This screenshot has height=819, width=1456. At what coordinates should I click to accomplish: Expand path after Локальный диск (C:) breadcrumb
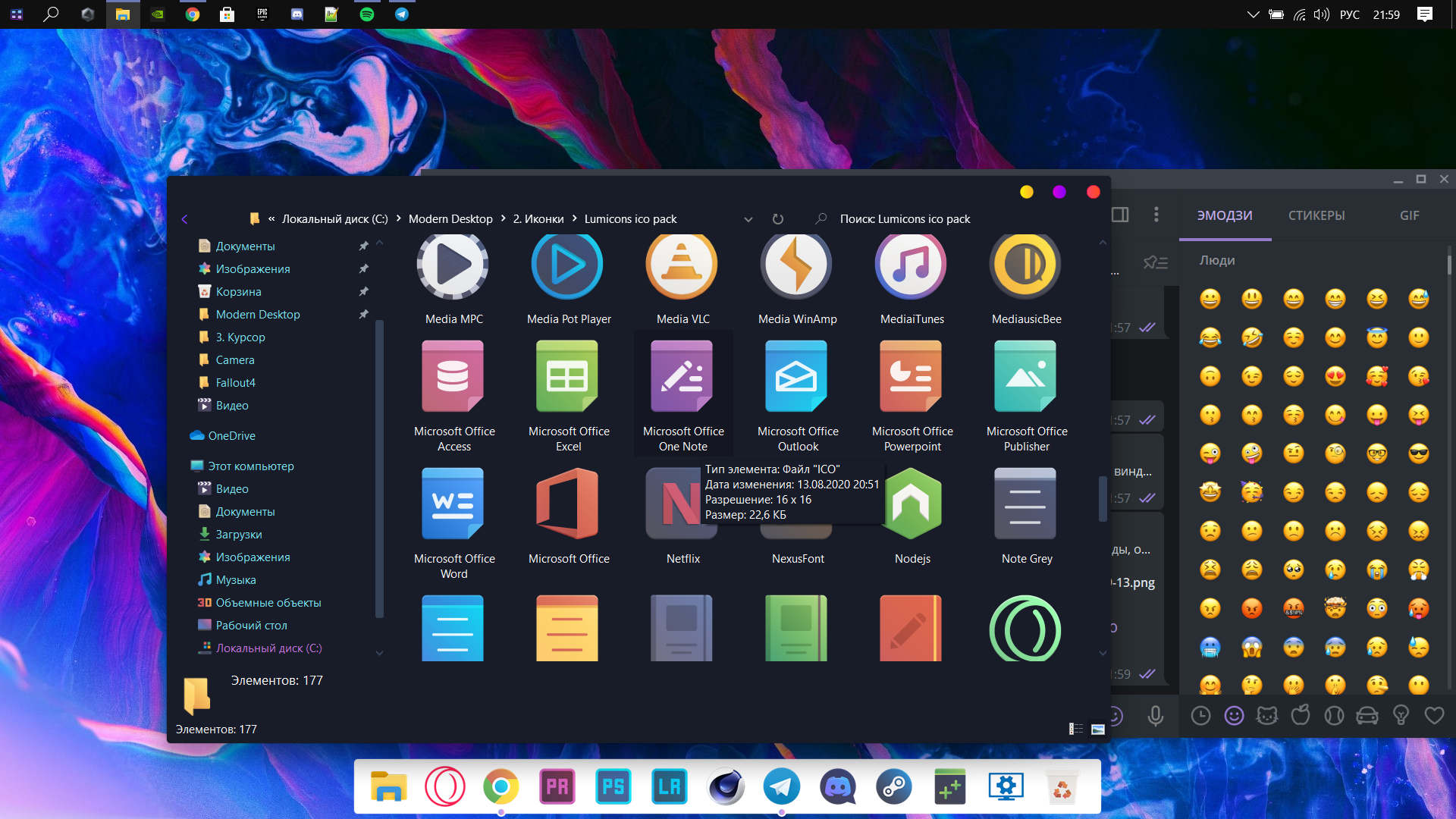(x=398, y=218)
